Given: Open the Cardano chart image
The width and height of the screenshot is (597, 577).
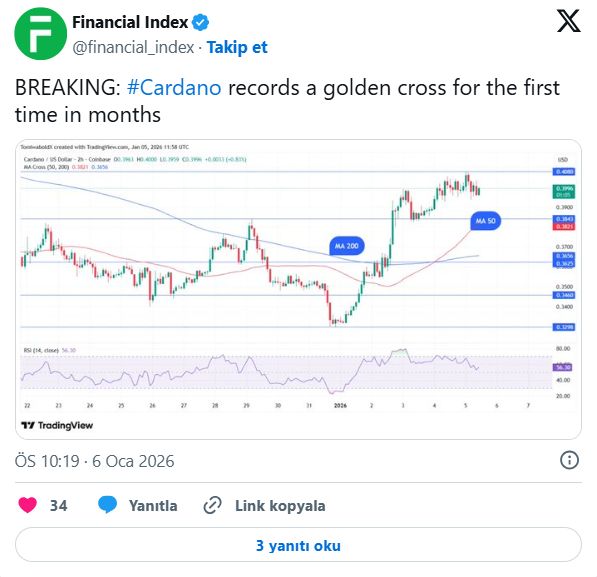Looking at the screenshot, I should click(298, 289).
